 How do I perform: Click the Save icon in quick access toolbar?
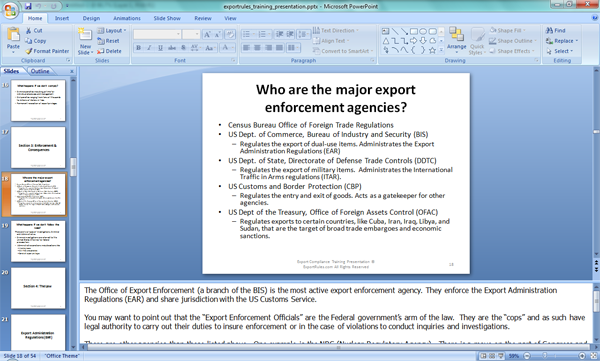pos(28,6)
